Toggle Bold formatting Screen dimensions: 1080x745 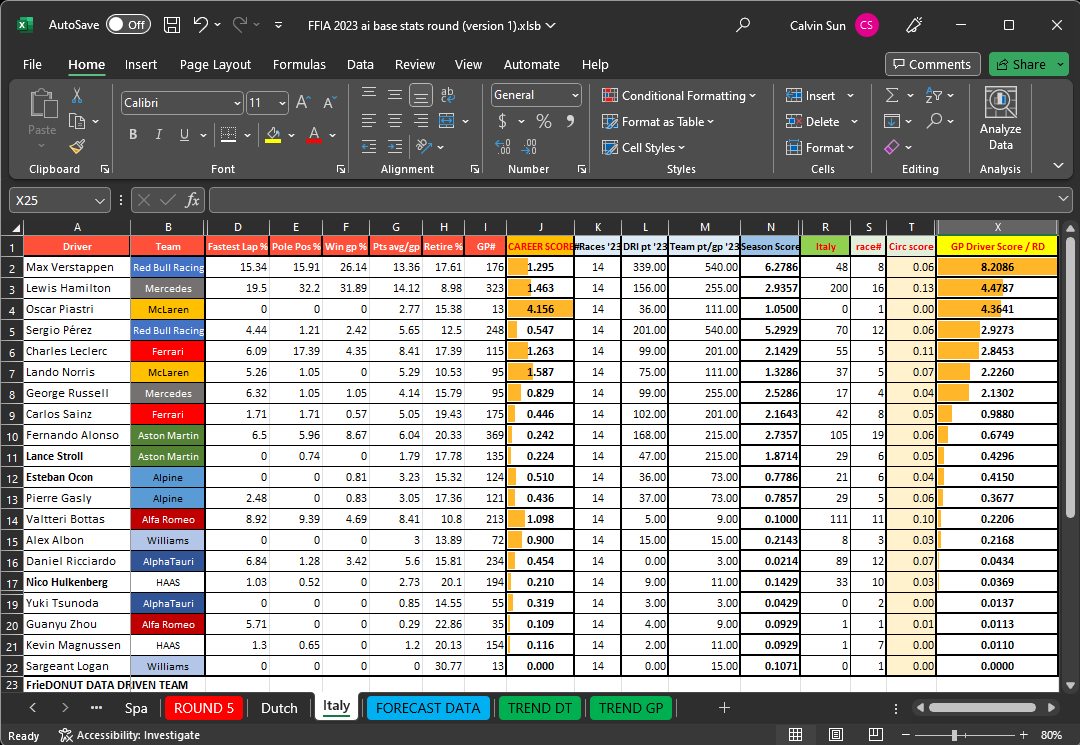click(x=133, y=134)
